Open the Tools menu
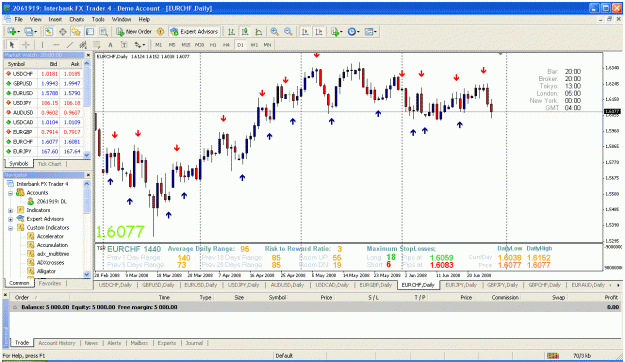The width and height of the screenshot is (625, 362). 98,19
